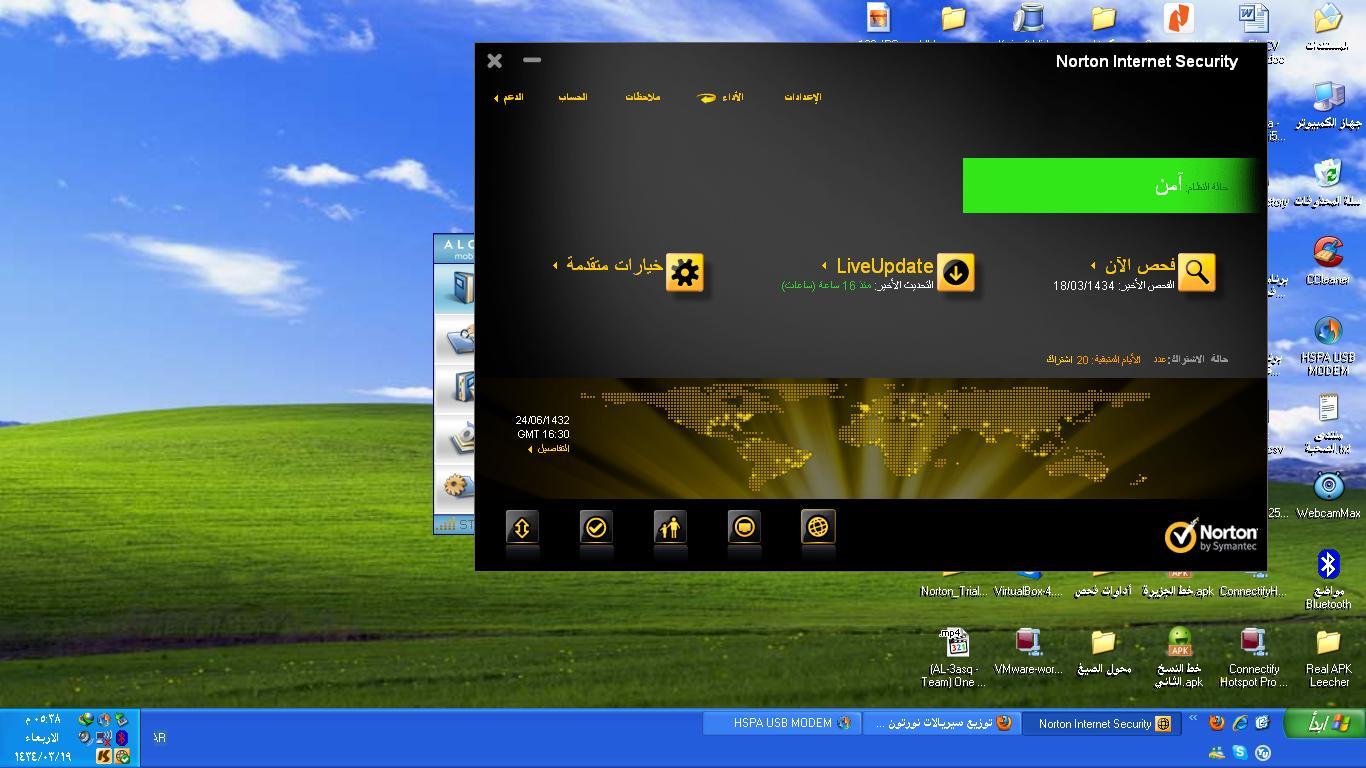Open the family parental control icon

pos(670,527)
